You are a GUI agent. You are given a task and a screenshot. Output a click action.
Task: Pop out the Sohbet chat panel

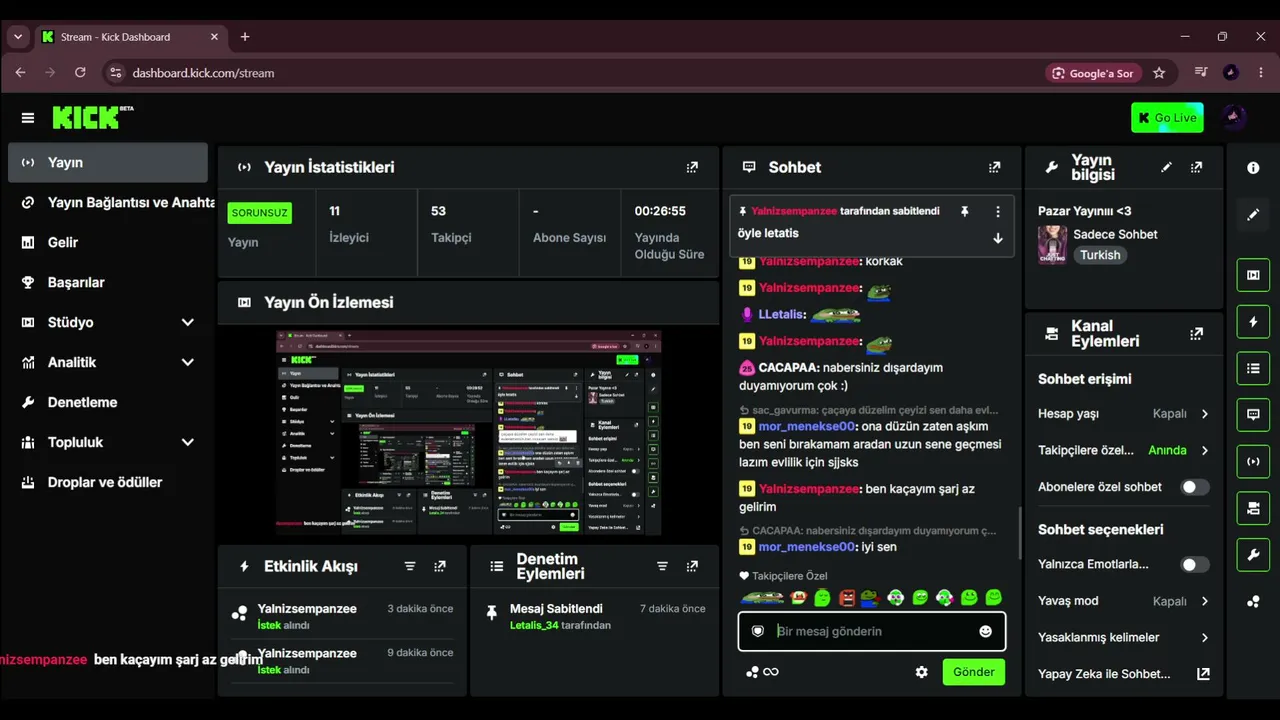994,167
